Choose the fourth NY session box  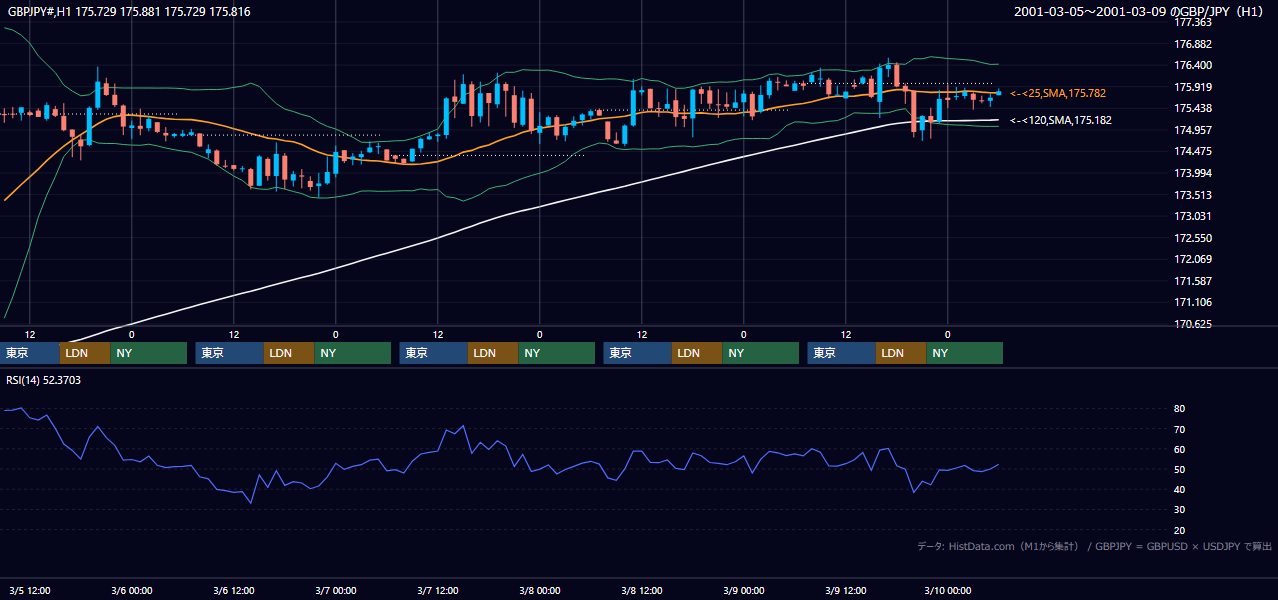[x=761, y=353]
